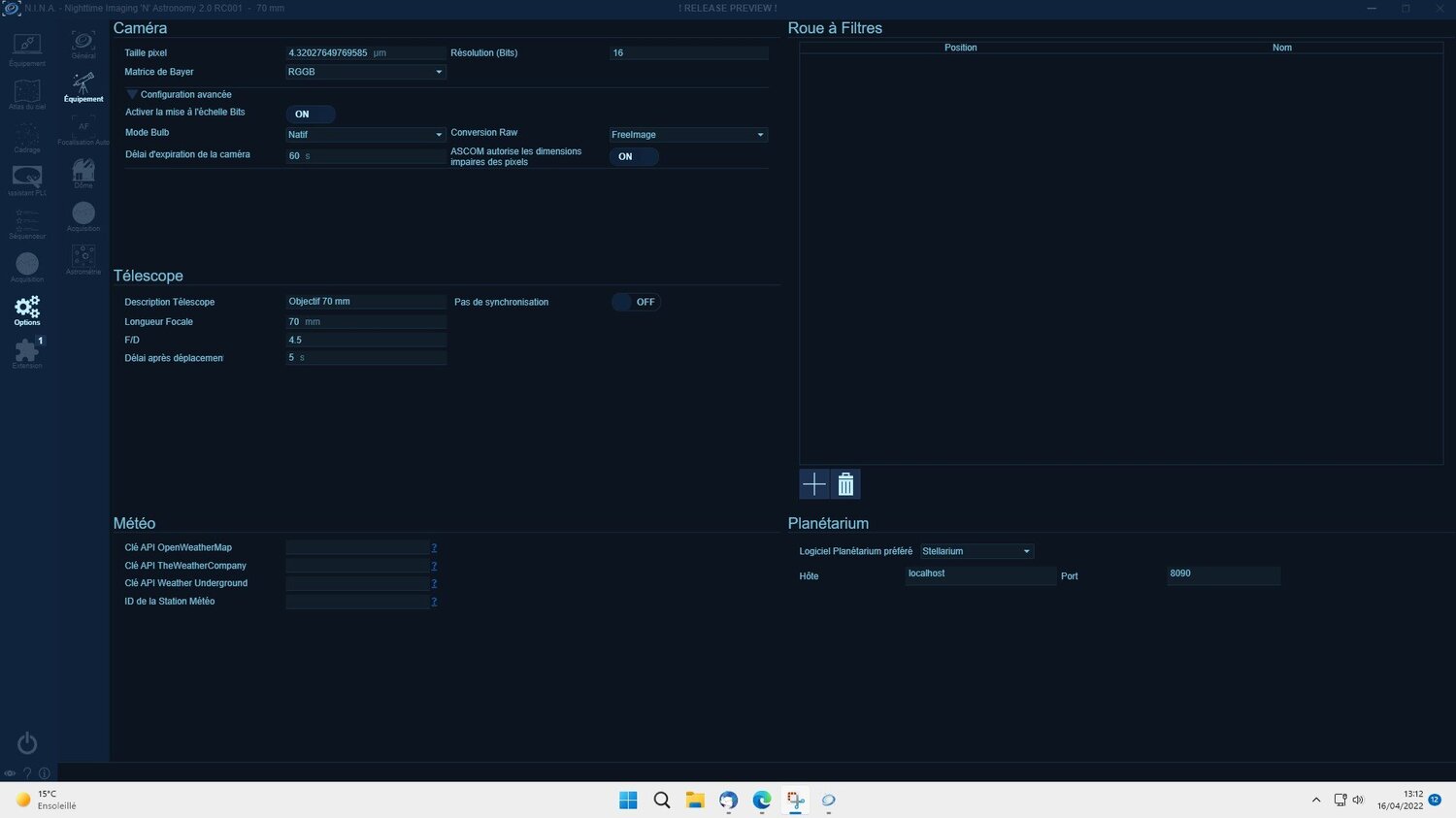Click the OpenWeatherMap API key help link
Image resolution: width=1456 pixels, height=818 pixels.
[x=434, y=547]
